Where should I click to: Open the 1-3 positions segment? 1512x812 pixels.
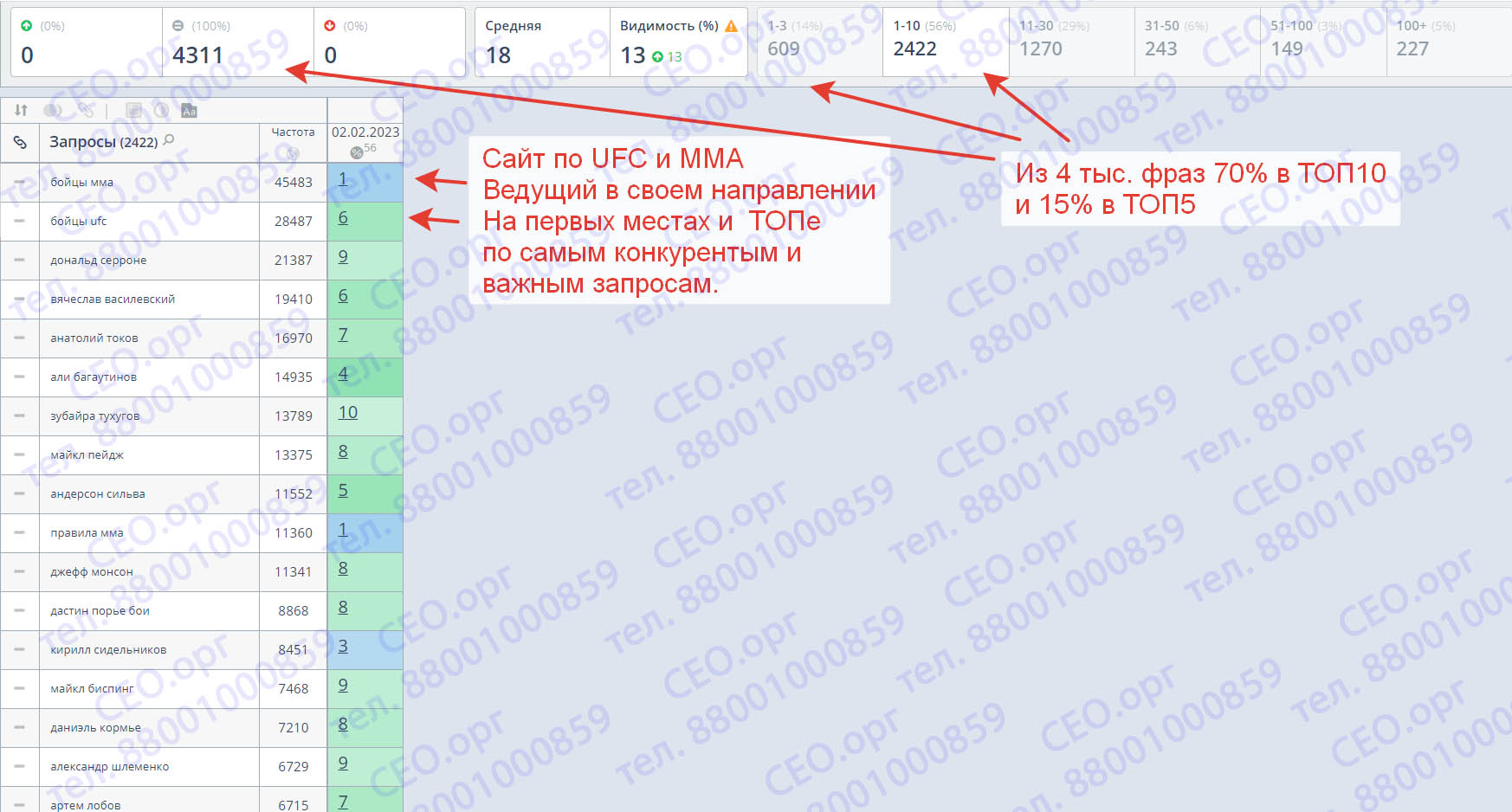(817, 41)
